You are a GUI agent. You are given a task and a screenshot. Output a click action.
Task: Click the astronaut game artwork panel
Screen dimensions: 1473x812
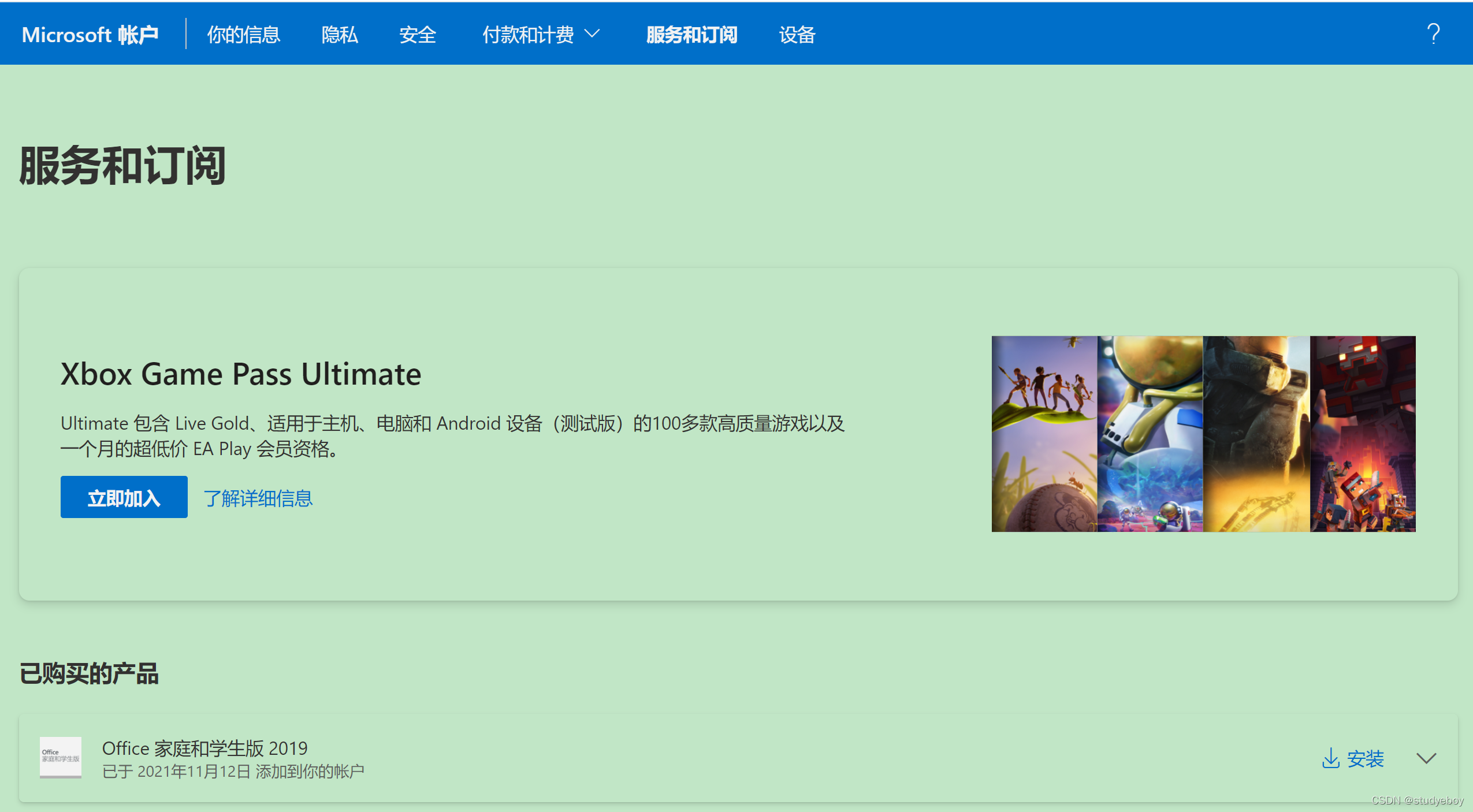point(1150,434)
